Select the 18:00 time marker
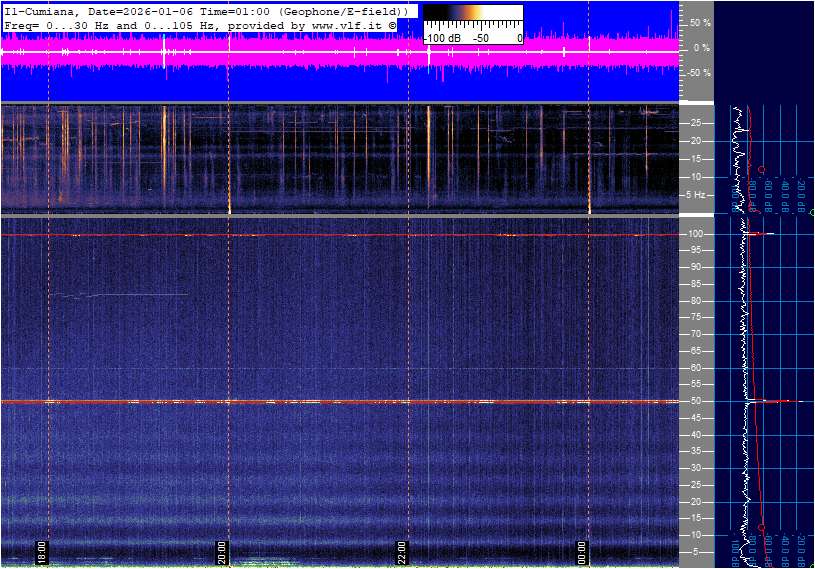The height and width of the screenshot is (569, 815). 42,552
